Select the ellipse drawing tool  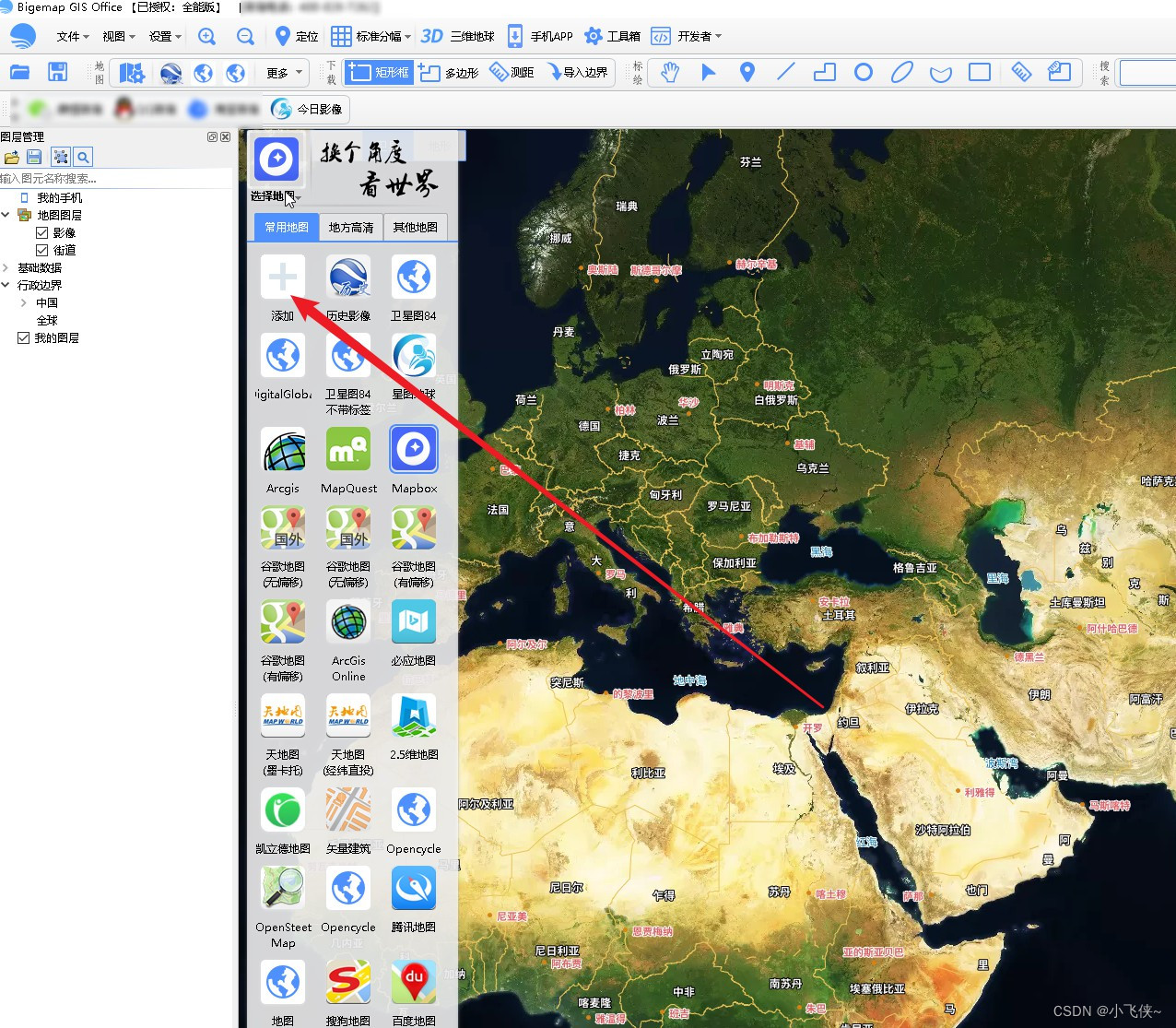coord(902,72)
